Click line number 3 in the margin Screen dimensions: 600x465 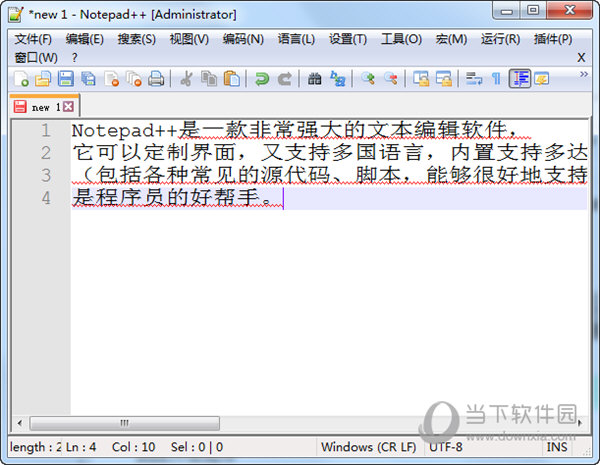(46, 175)
